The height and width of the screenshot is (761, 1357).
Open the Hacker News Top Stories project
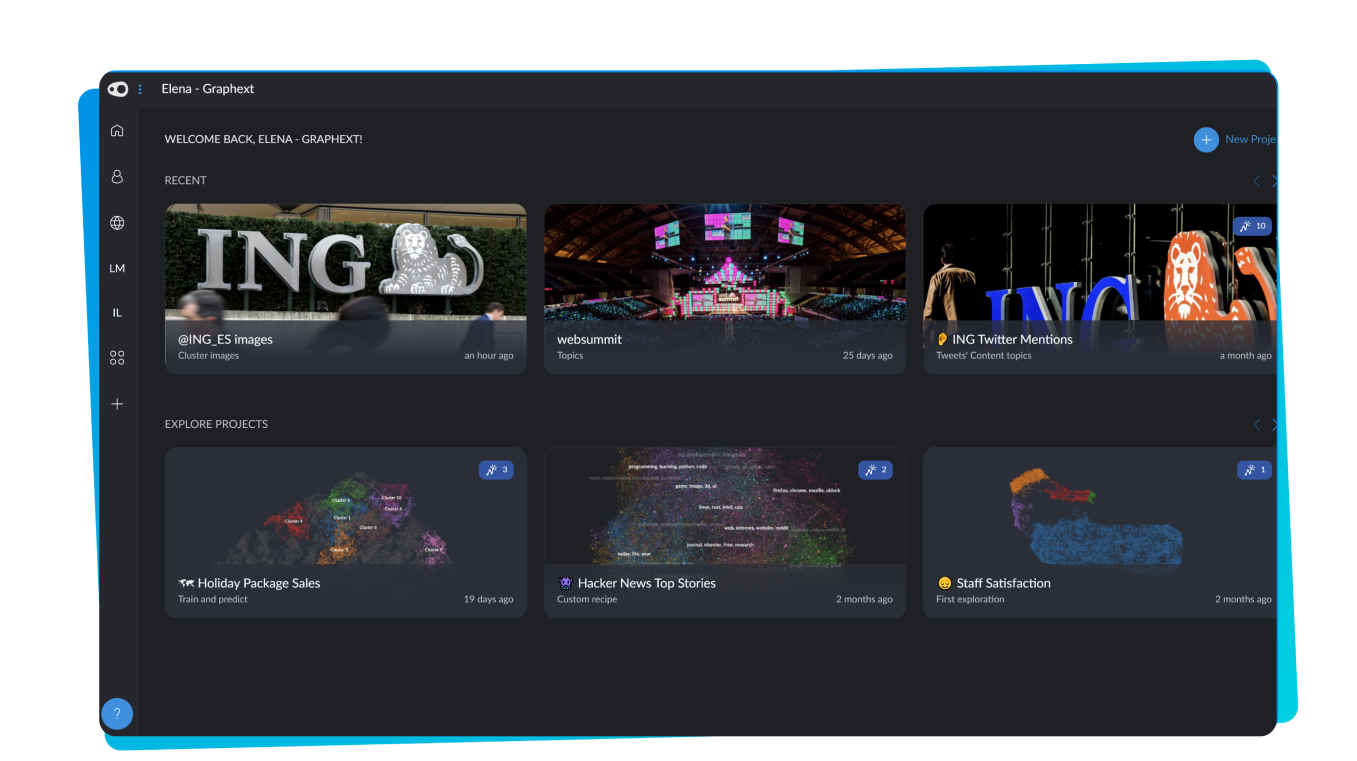[x=725, y=532]
